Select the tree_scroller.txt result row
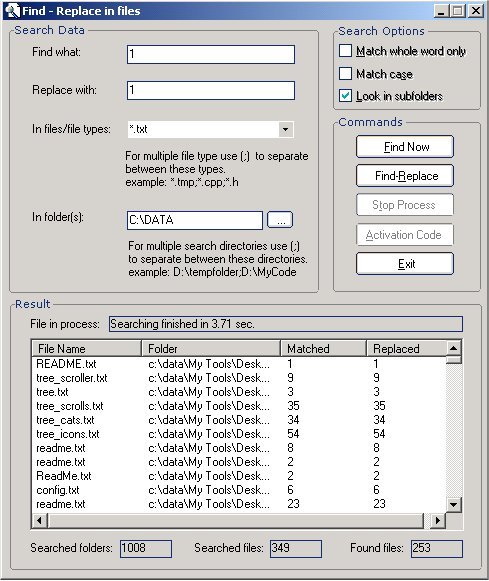This screenshot has width=489, height=581. pyautogui.click(x=239, y=378)
